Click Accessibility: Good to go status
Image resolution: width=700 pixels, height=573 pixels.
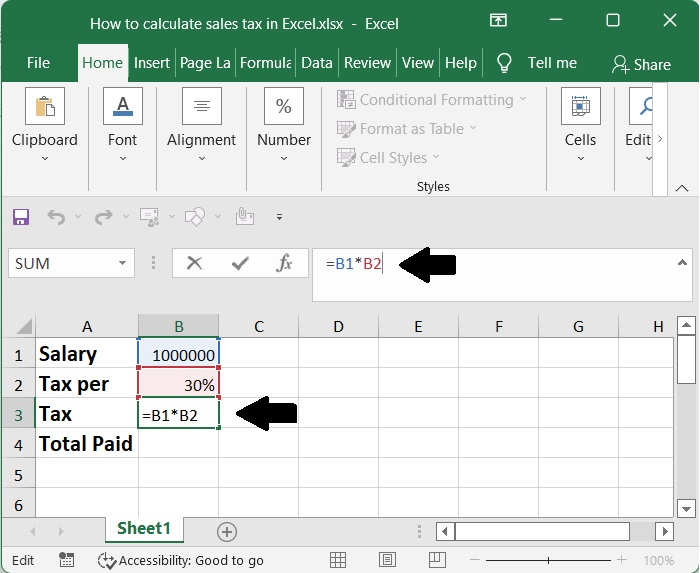(x=181, y=560)
